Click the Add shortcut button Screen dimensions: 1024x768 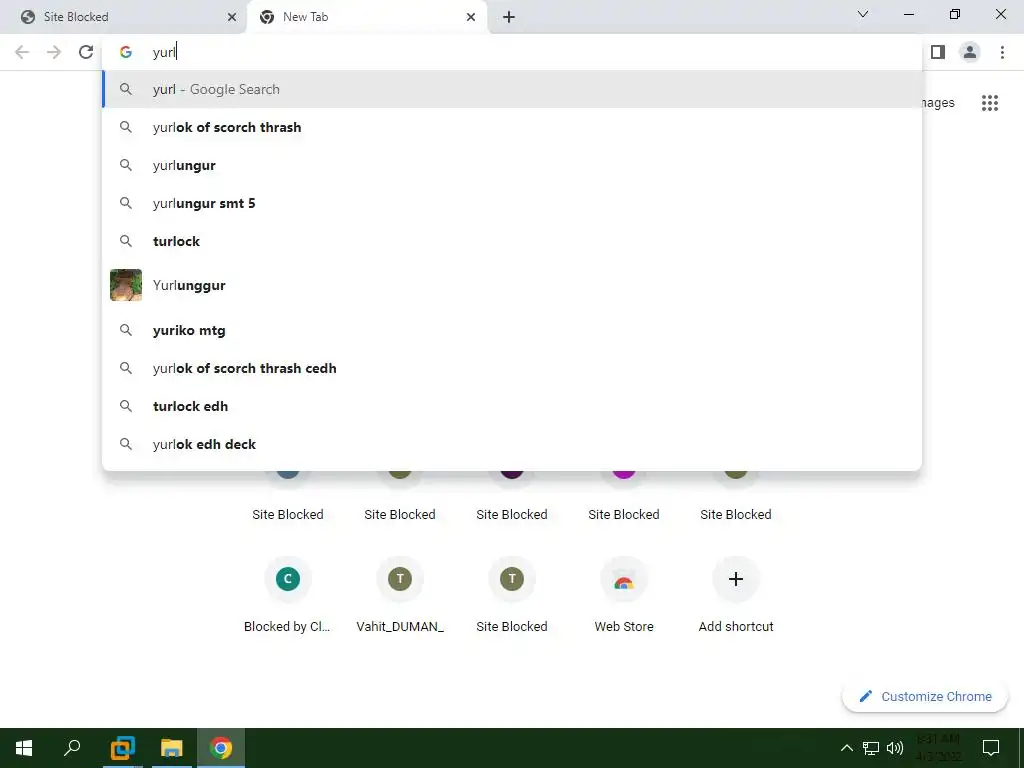[x=736, y=594]
